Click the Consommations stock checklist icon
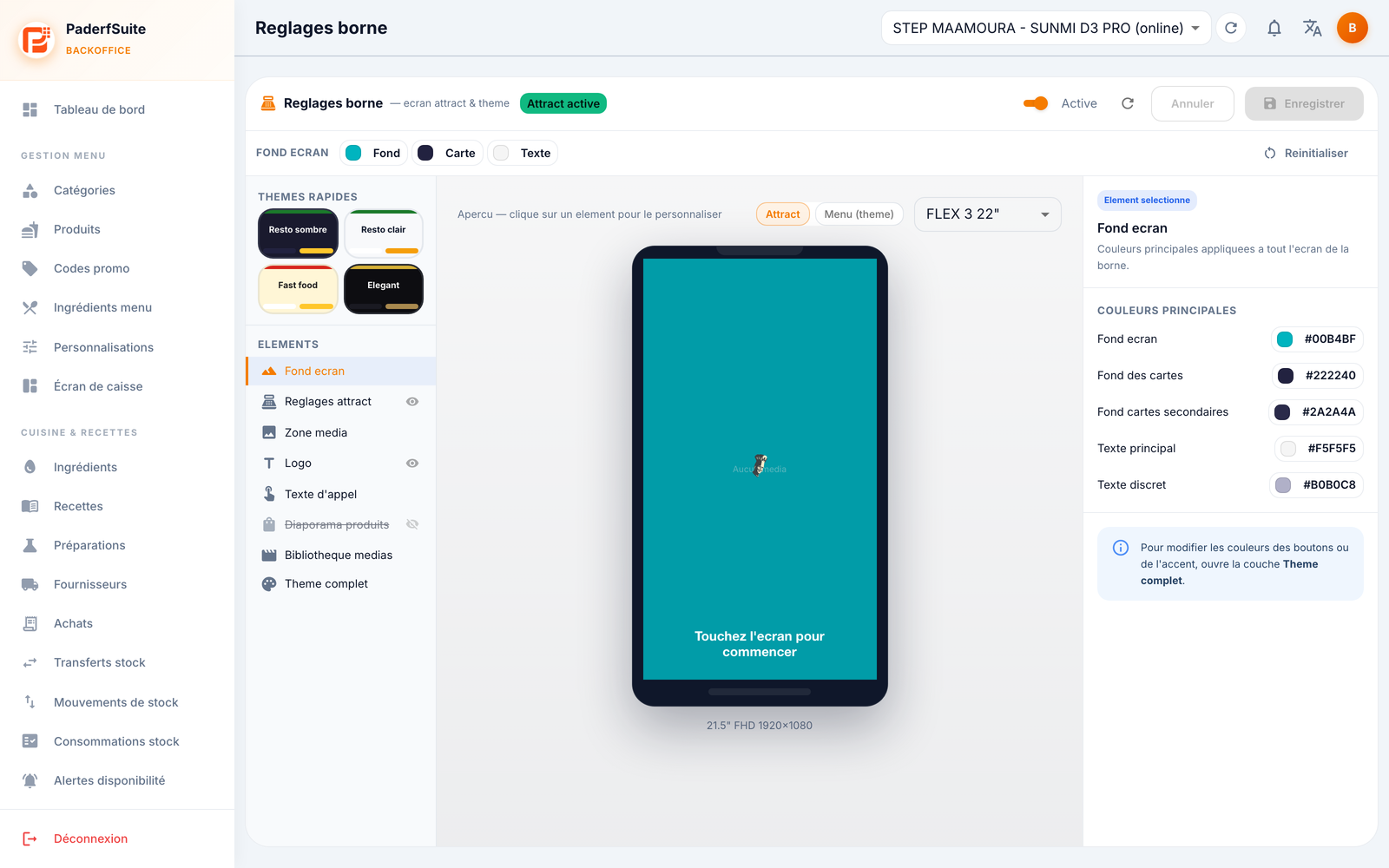The height and width of the screenshot is (868, 1389). [x=30, y=741]
